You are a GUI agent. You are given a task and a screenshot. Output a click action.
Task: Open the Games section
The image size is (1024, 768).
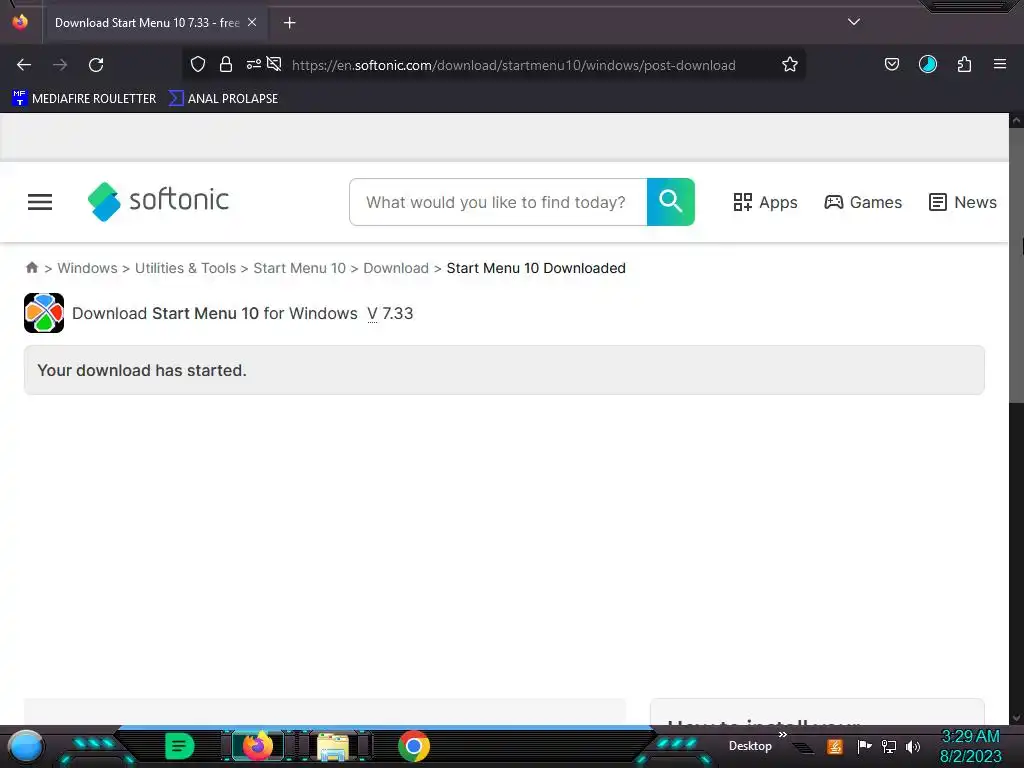click(x=863, y=202)
